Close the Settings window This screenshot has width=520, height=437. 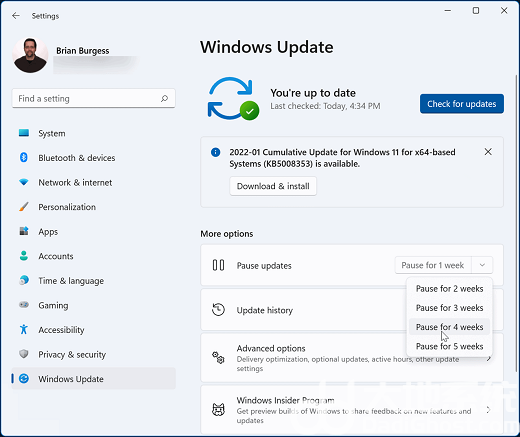click(504, 11)
